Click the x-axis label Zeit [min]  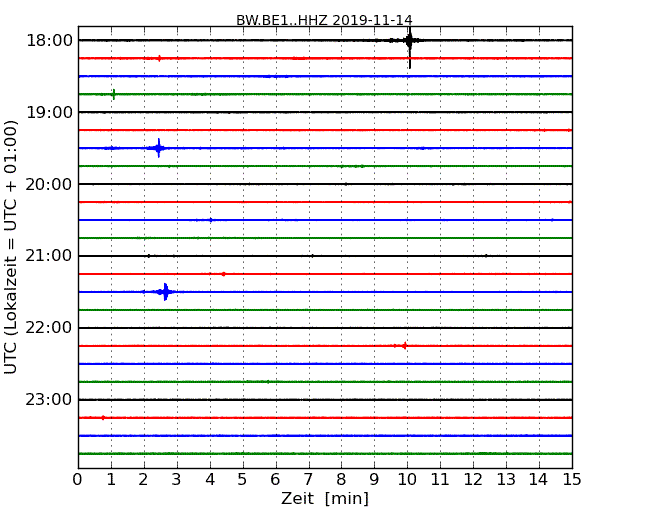tap(325, 498)
